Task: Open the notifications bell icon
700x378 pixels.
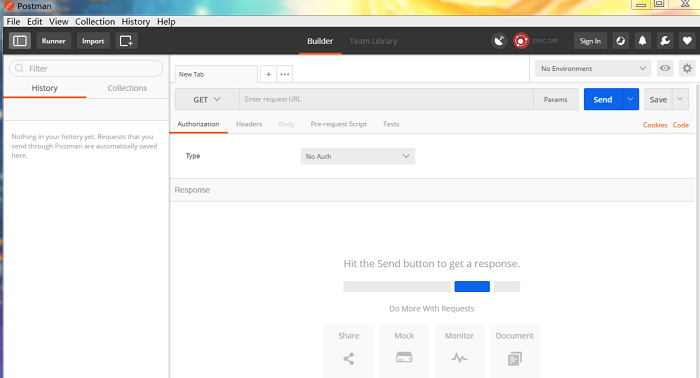Action: [642, 41]
